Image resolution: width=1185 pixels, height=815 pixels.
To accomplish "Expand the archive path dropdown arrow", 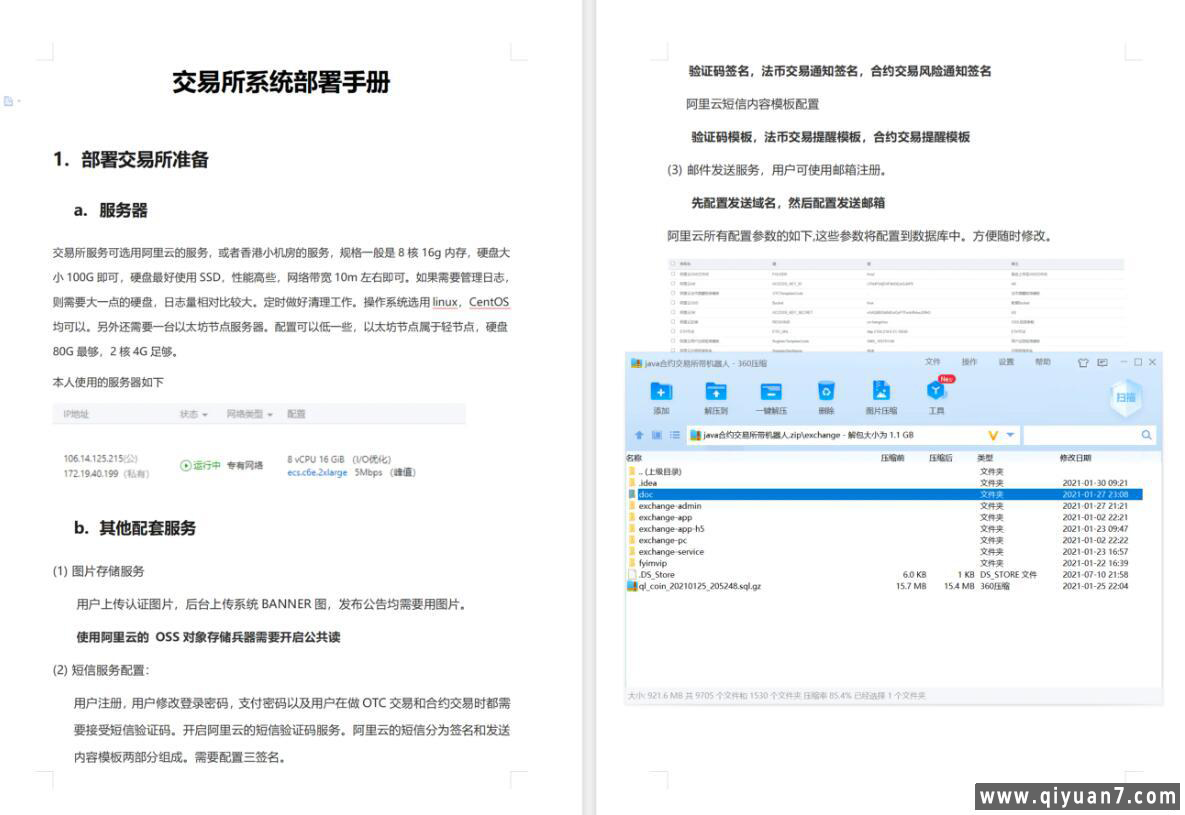I will coord(1010,435).
